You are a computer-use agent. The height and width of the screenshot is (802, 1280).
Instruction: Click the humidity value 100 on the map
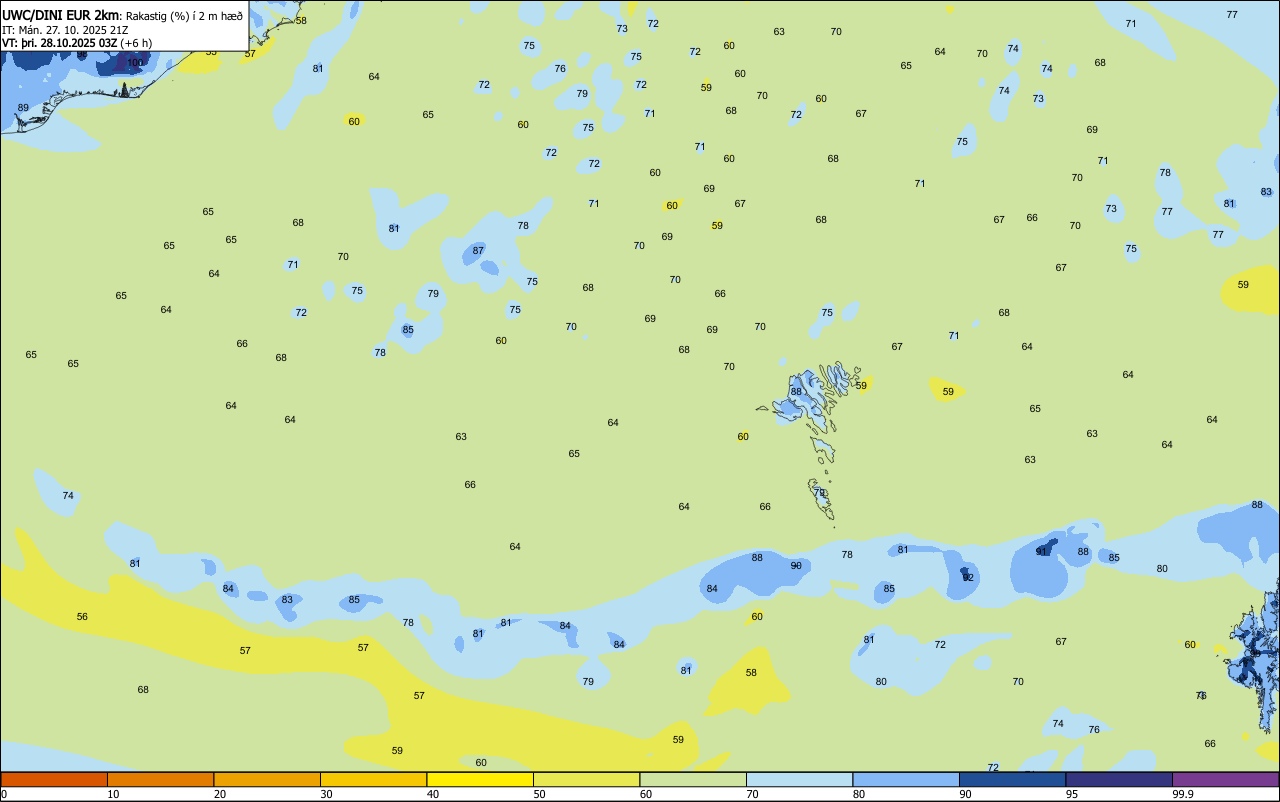135,63
